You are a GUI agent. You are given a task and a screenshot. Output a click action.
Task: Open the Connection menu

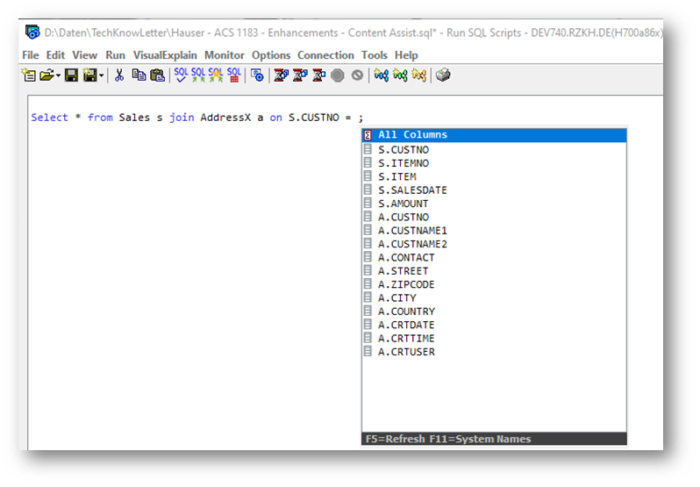point(325,55)
